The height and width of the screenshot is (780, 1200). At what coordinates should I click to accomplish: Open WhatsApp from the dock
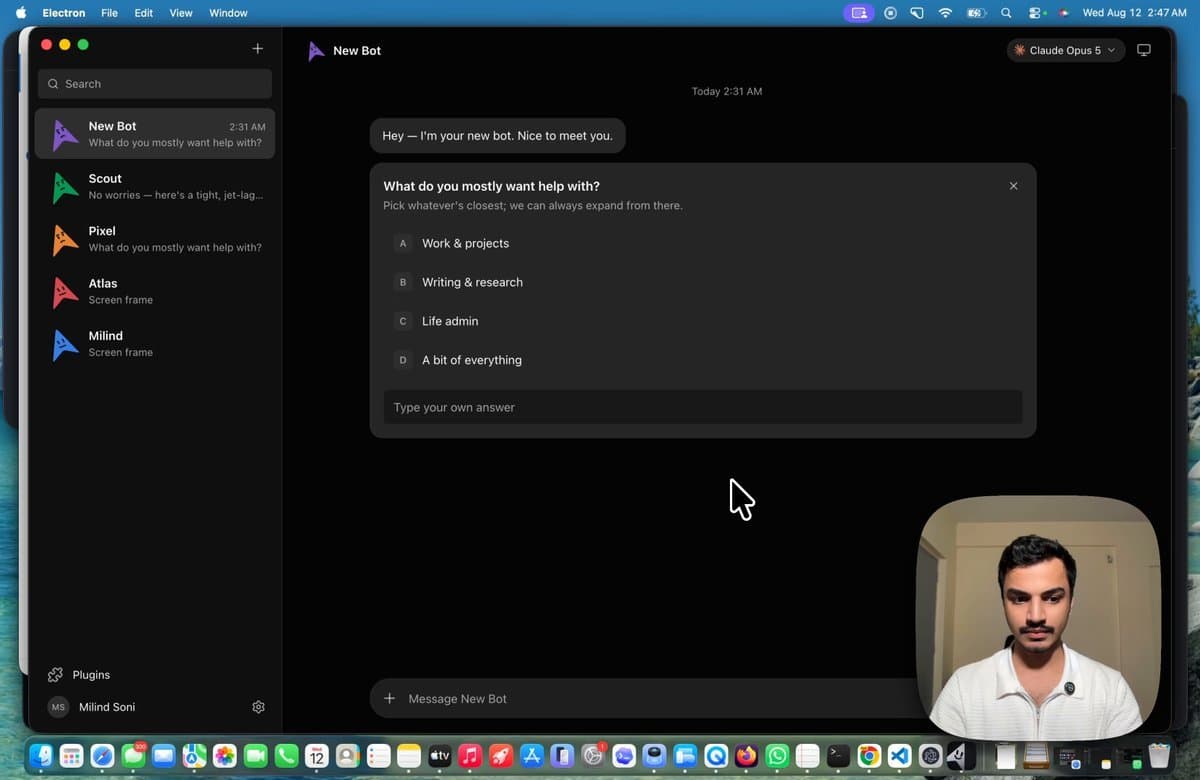tap(777, 756)
